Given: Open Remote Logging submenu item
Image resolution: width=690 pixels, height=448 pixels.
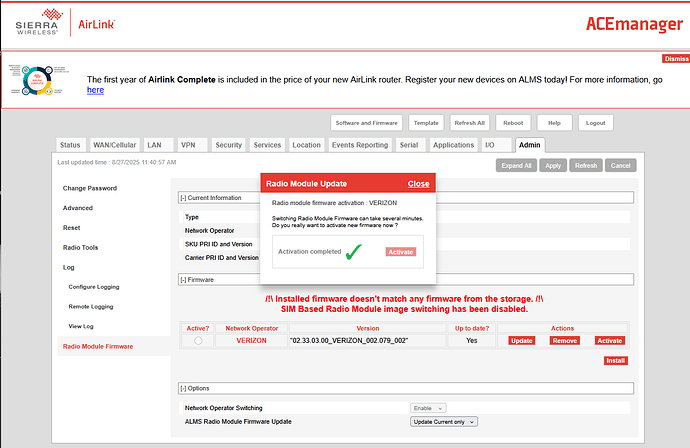Looking at the screenshot, I should pyautogui.click(x=91, y=307).
